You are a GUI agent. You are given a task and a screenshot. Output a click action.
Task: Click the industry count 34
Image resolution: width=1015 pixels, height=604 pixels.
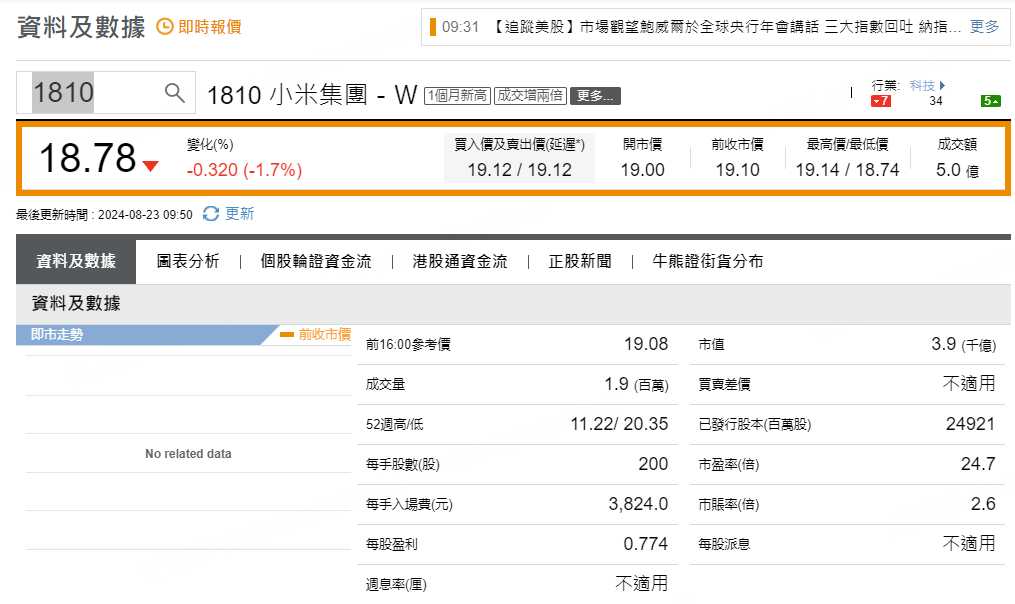(x=935, y=101)
